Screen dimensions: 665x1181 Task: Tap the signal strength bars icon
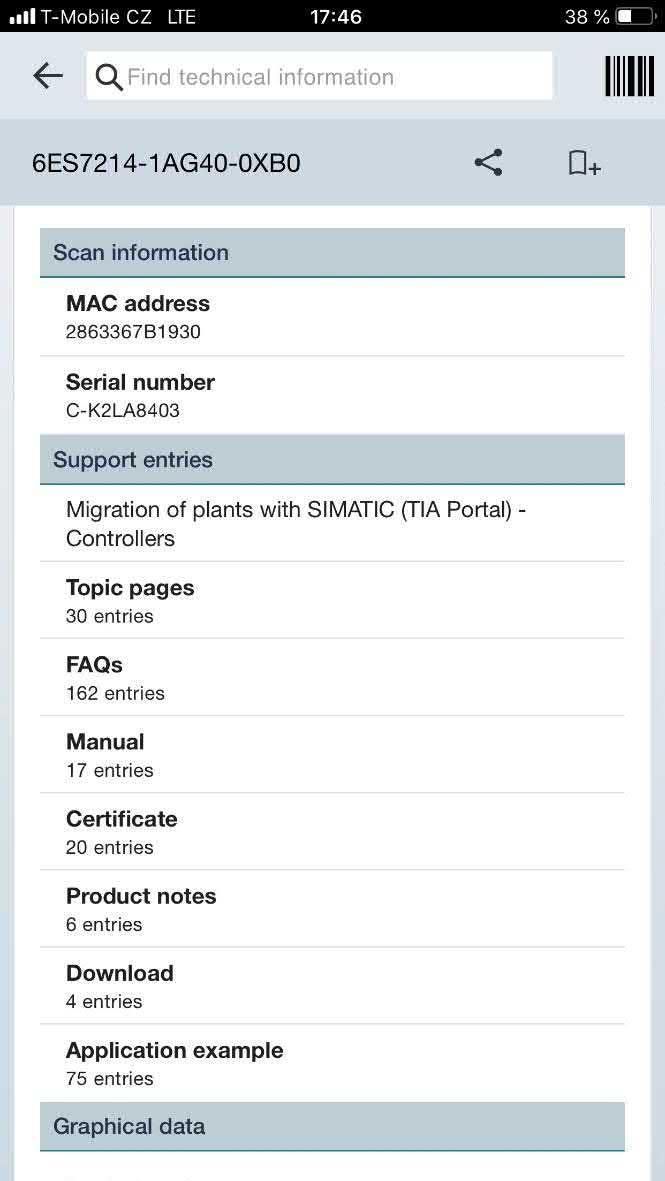pos(23,17)
